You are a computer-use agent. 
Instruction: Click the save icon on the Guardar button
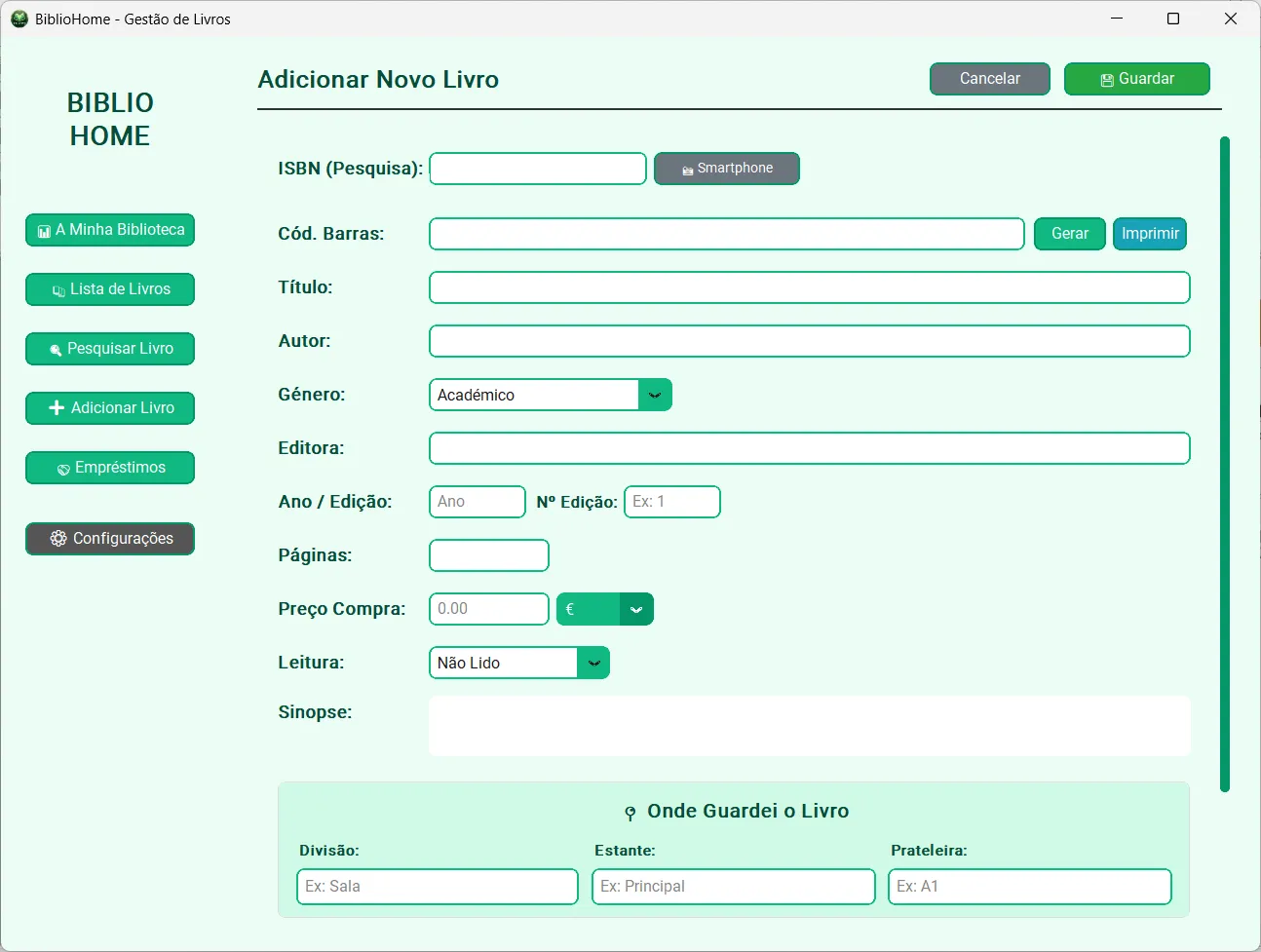1106,79
